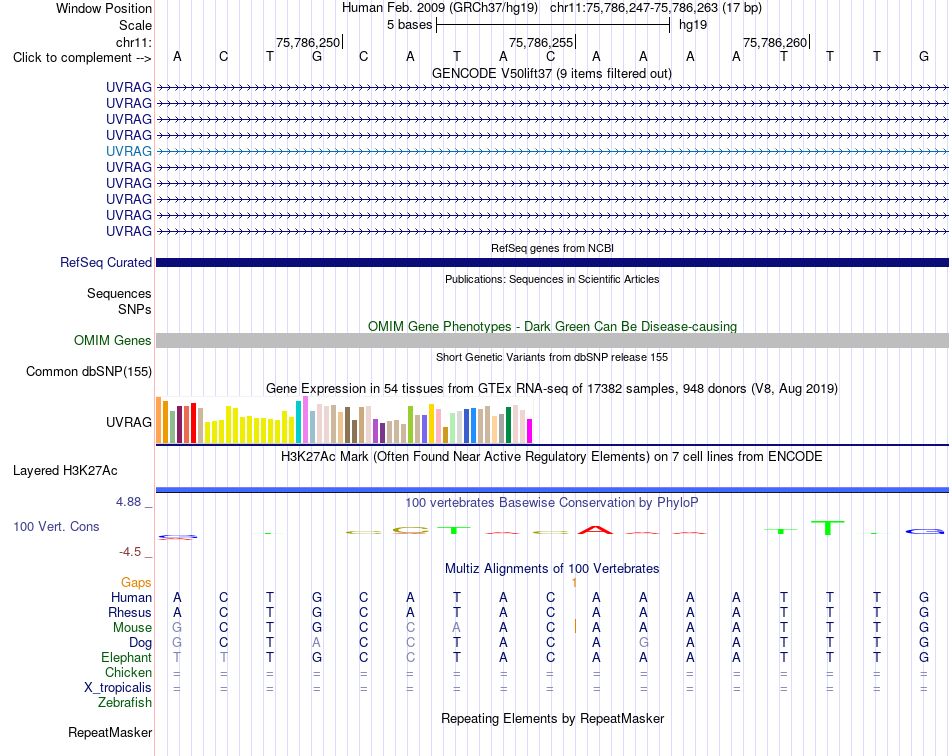Open the RefSeq Curated track label

(105, 262)
